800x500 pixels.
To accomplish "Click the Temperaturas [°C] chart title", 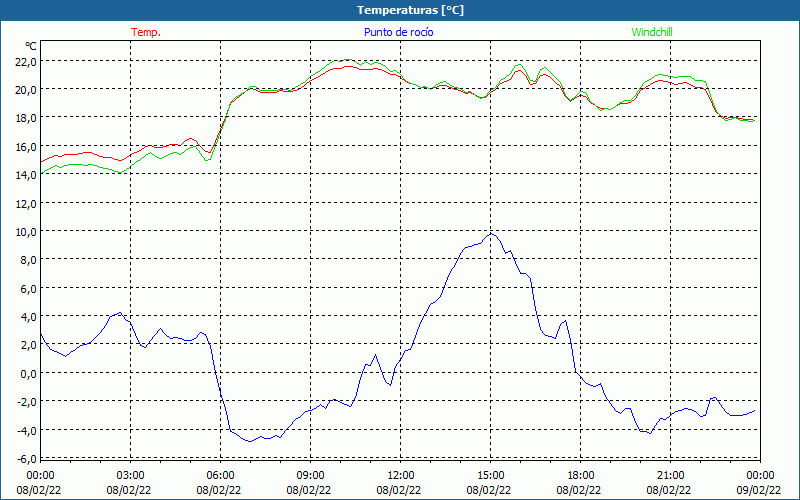I will click(x=410, y=10).
